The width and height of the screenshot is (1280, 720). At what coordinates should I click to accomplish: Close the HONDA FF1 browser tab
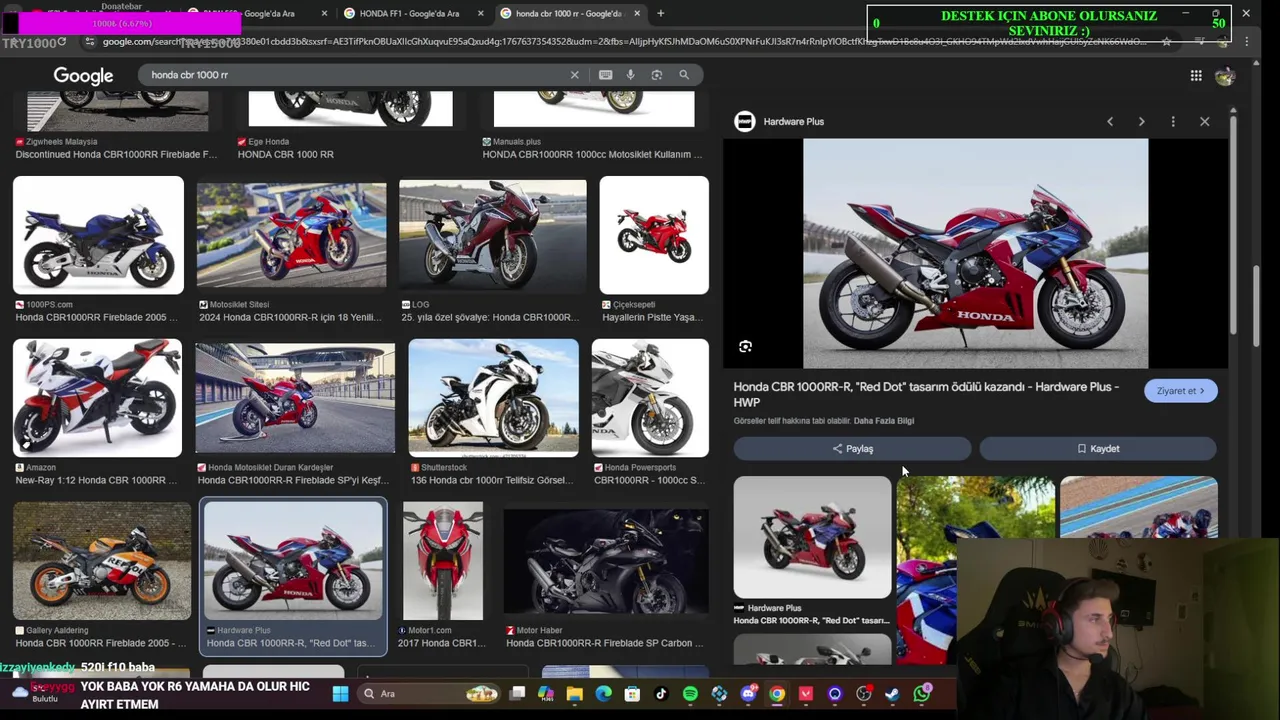tap(481, 14)
